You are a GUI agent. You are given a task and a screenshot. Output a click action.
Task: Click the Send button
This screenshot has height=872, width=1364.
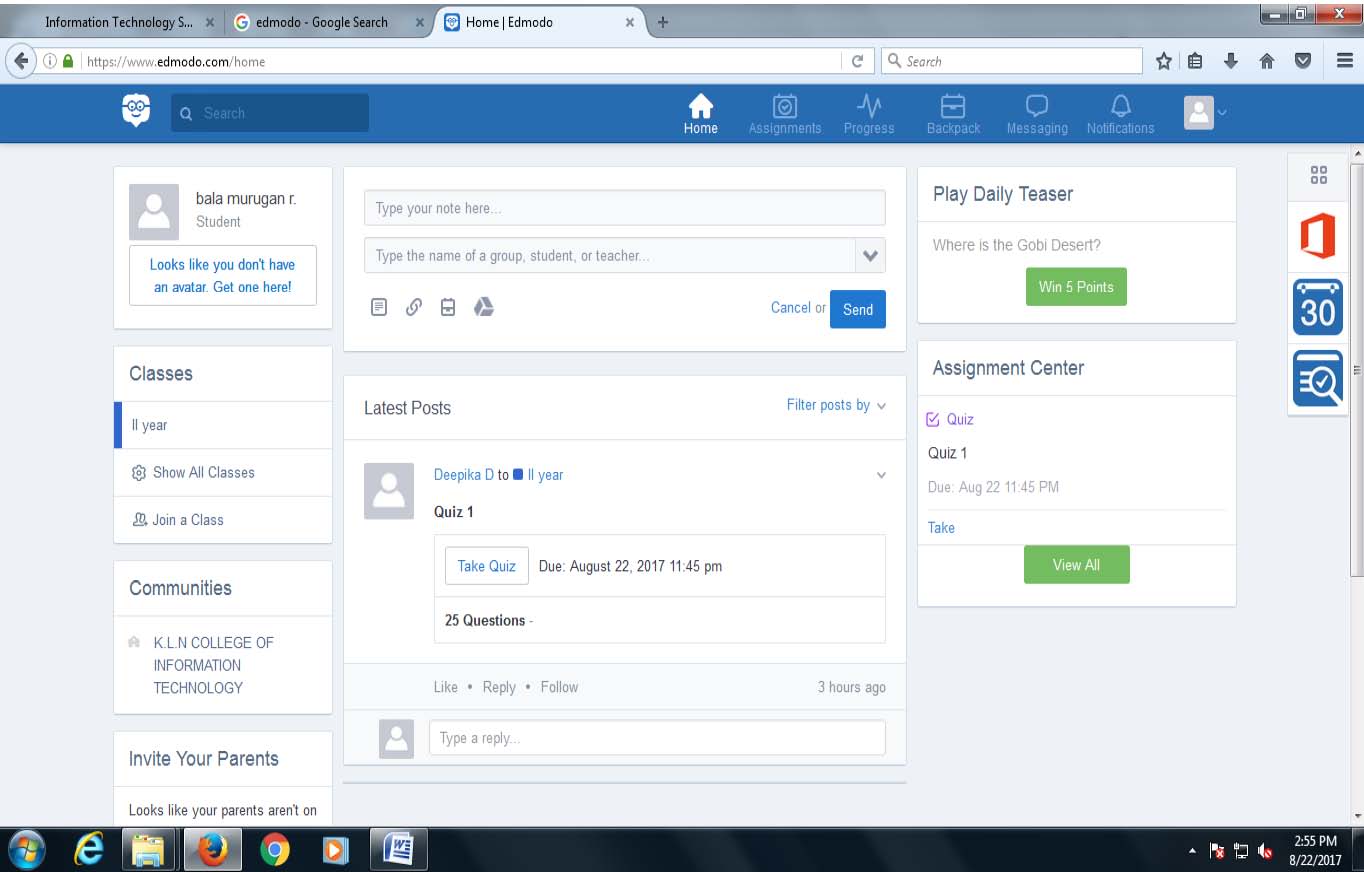coord(858,309)
